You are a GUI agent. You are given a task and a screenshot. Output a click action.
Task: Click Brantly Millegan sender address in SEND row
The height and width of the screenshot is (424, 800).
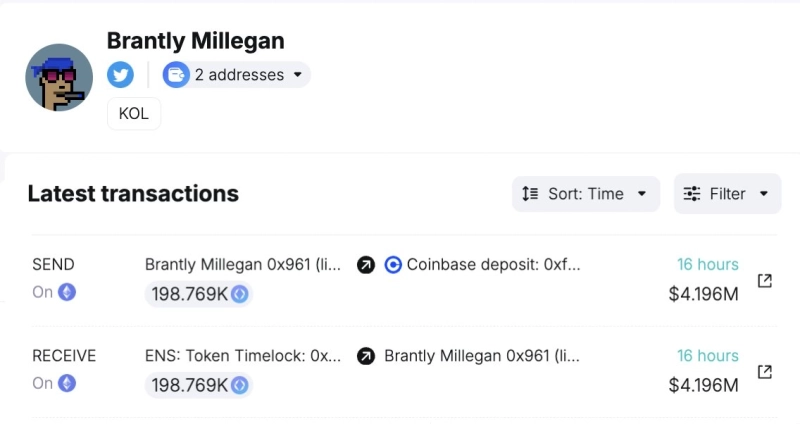click(243, 265)
